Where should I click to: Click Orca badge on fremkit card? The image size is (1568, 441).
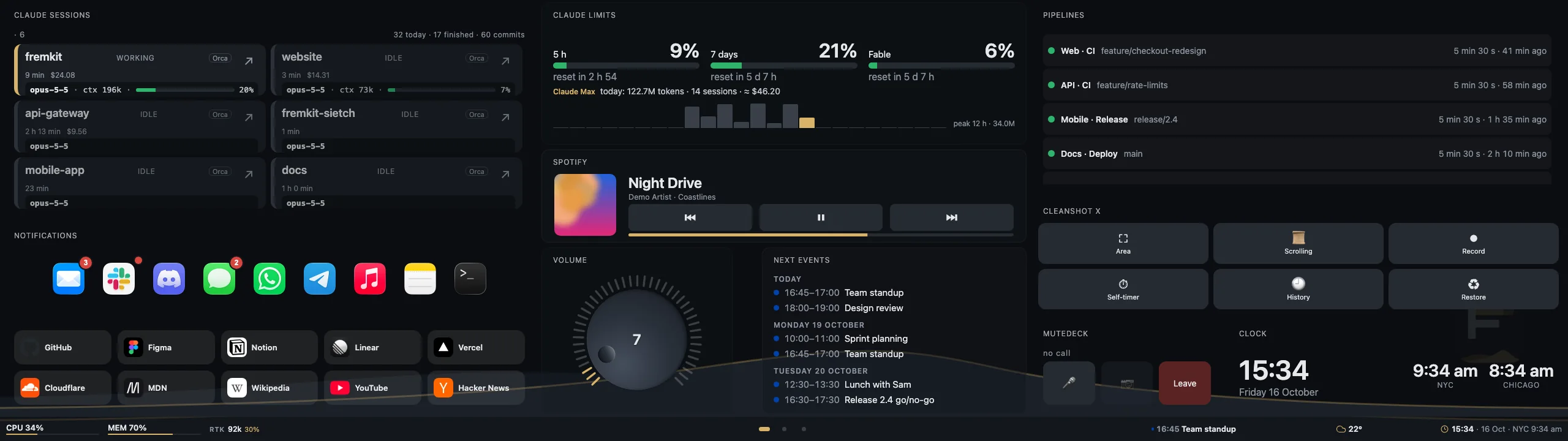click(220, 58)
